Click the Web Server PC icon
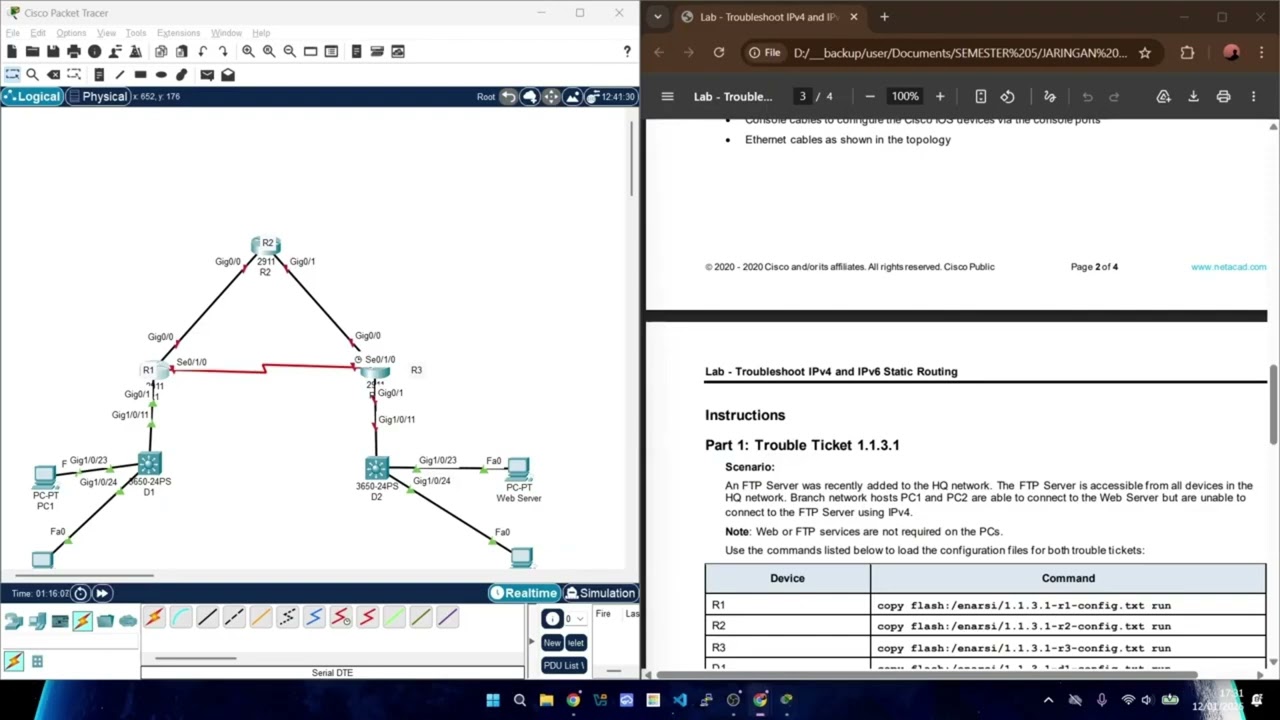 518,469
